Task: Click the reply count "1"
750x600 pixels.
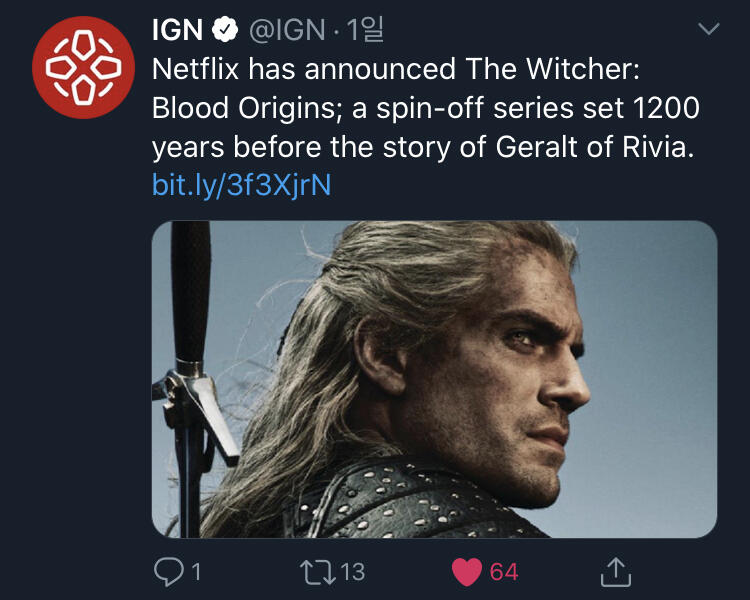Action: [195, 572]
